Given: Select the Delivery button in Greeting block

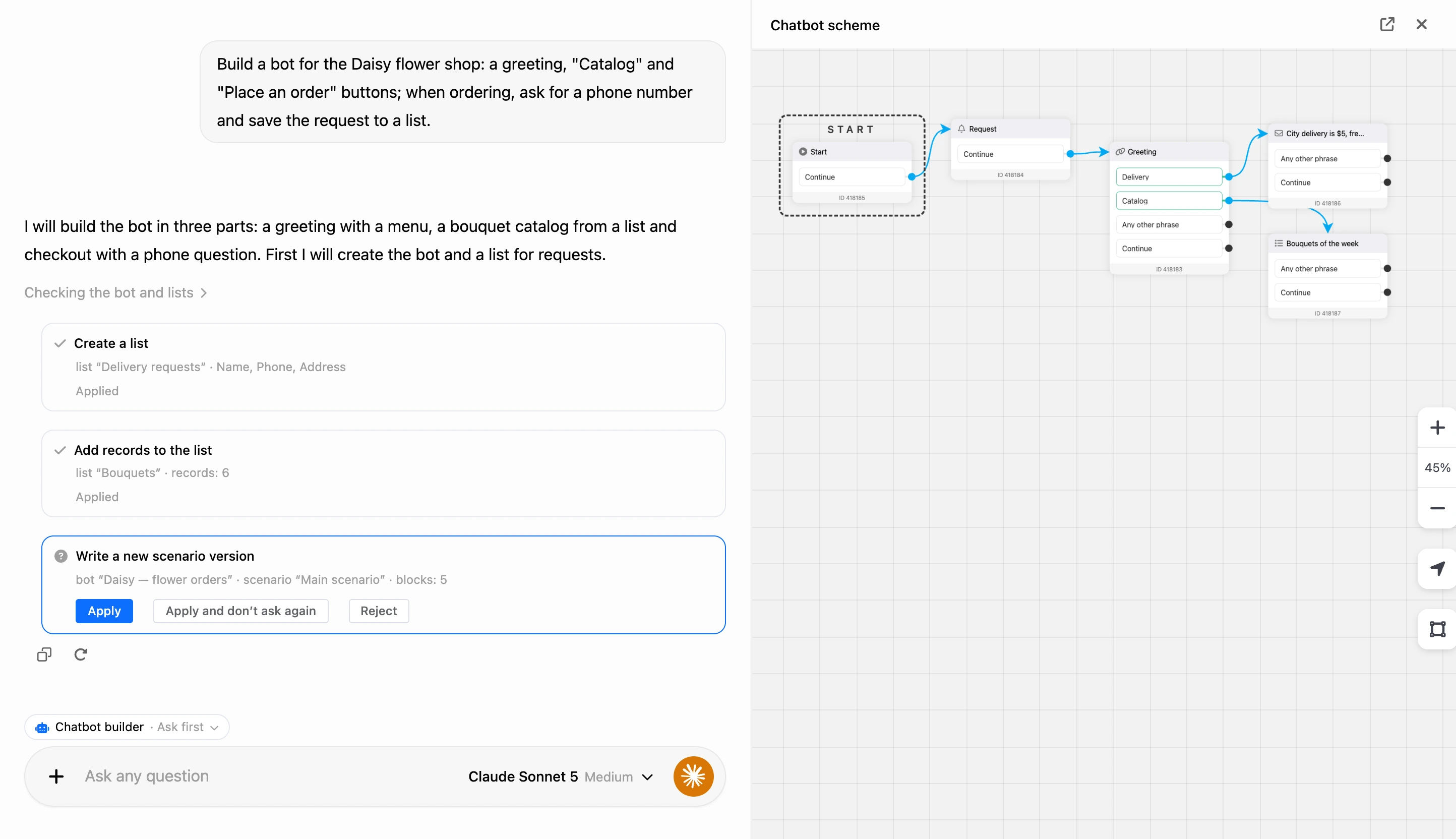Looking at the screenshot, I should [1169, 177].
